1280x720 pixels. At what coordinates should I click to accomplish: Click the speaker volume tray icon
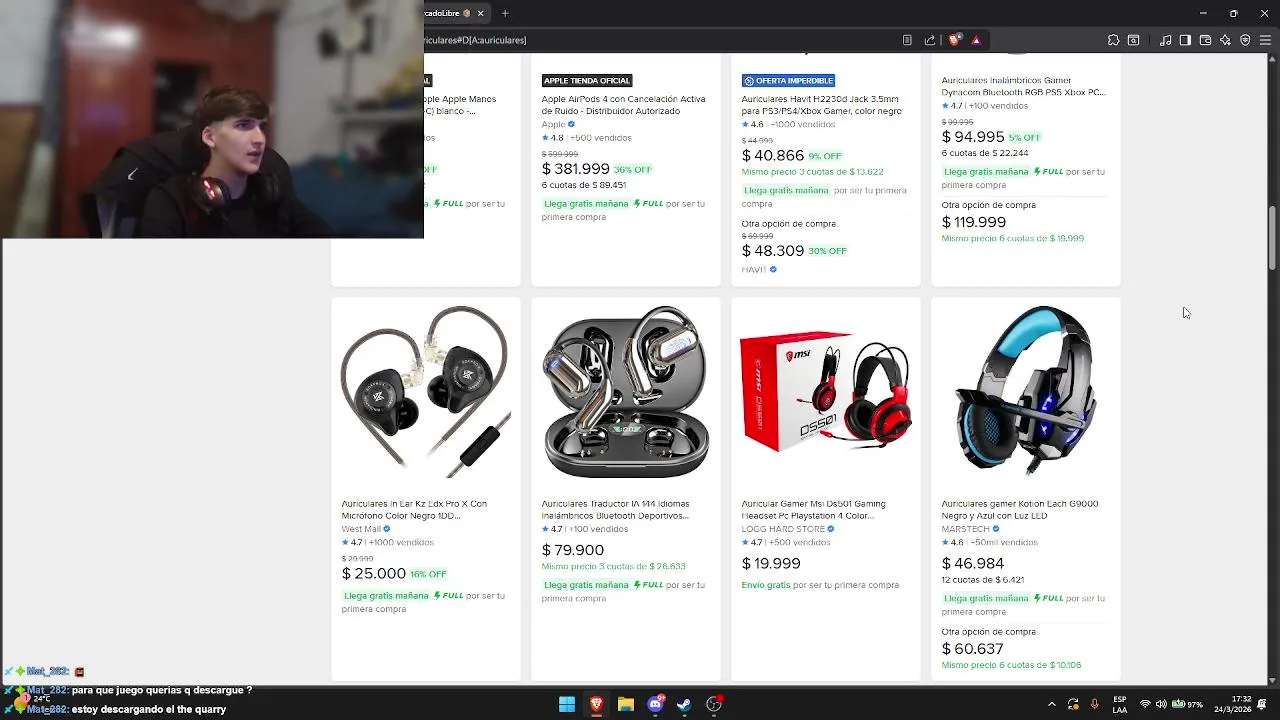(1161, 704)
